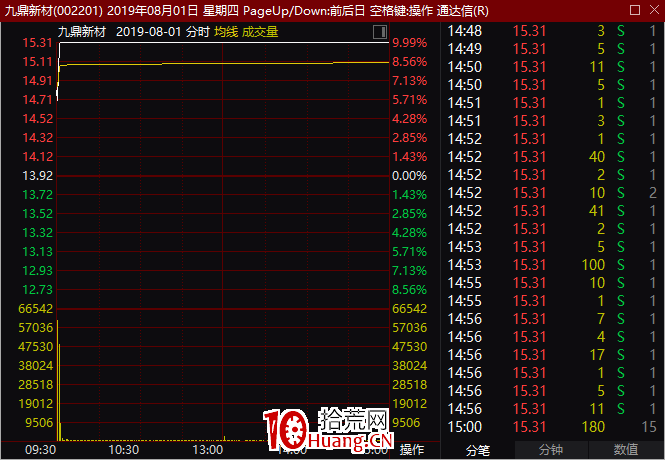Close the 九鼎新材 chart window
This screenshot has width=665, height=460.
pos(654,10)
